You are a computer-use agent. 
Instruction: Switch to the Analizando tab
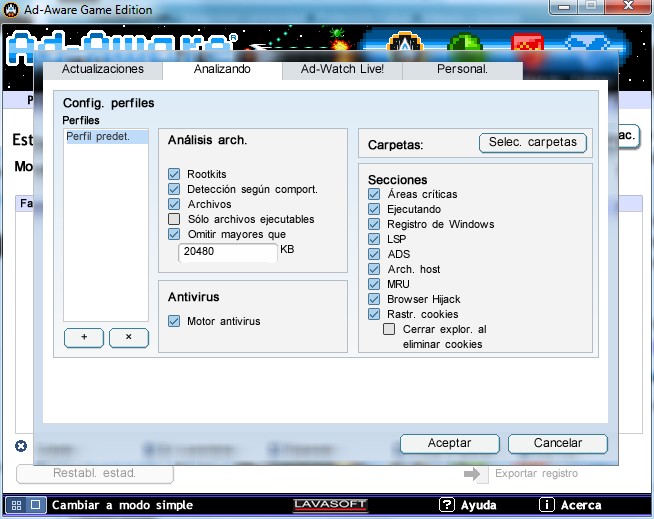222,69
